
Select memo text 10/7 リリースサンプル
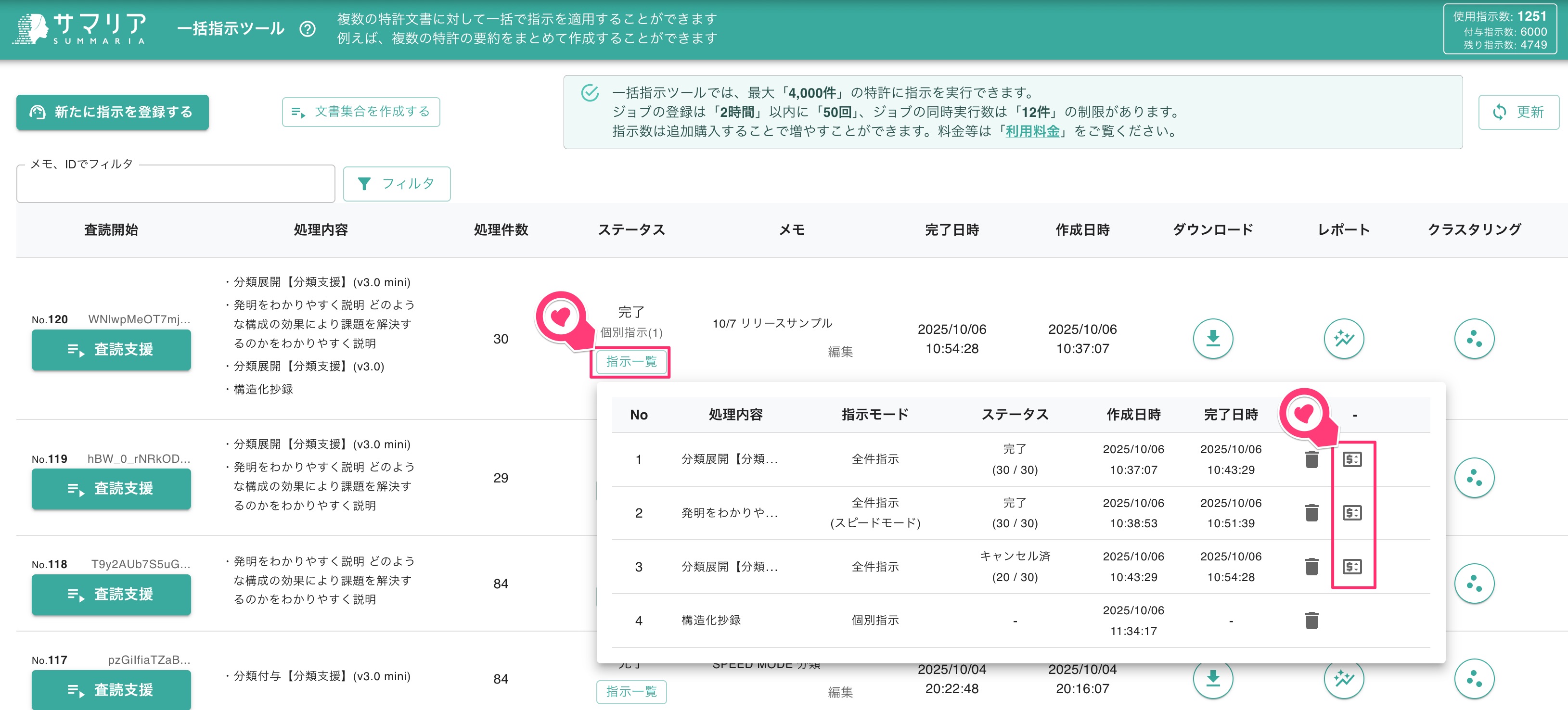point(772,323)
